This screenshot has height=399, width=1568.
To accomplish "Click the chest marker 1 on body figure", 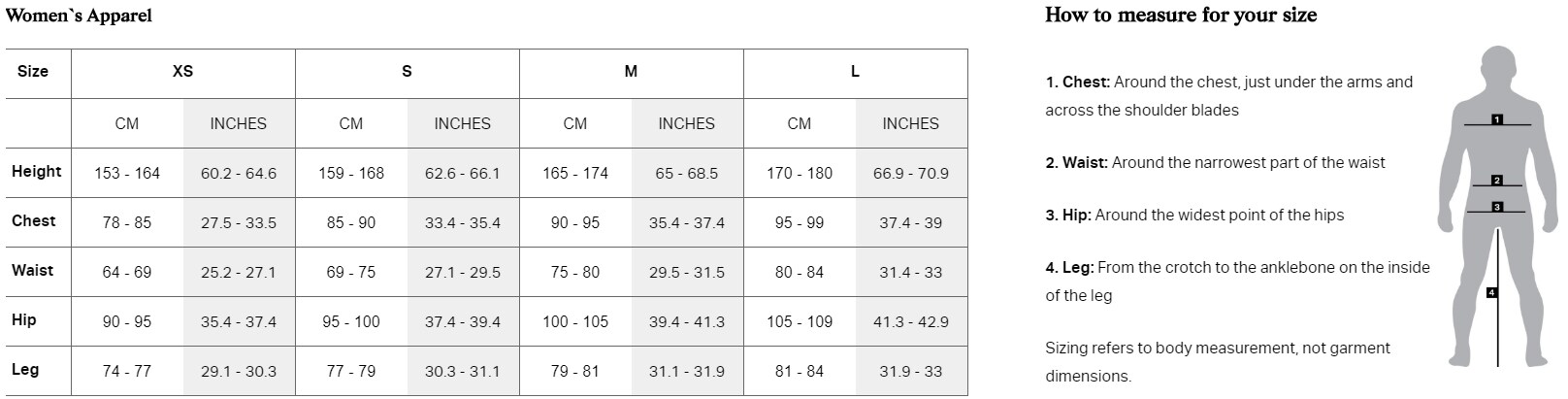I will 1496,119.
